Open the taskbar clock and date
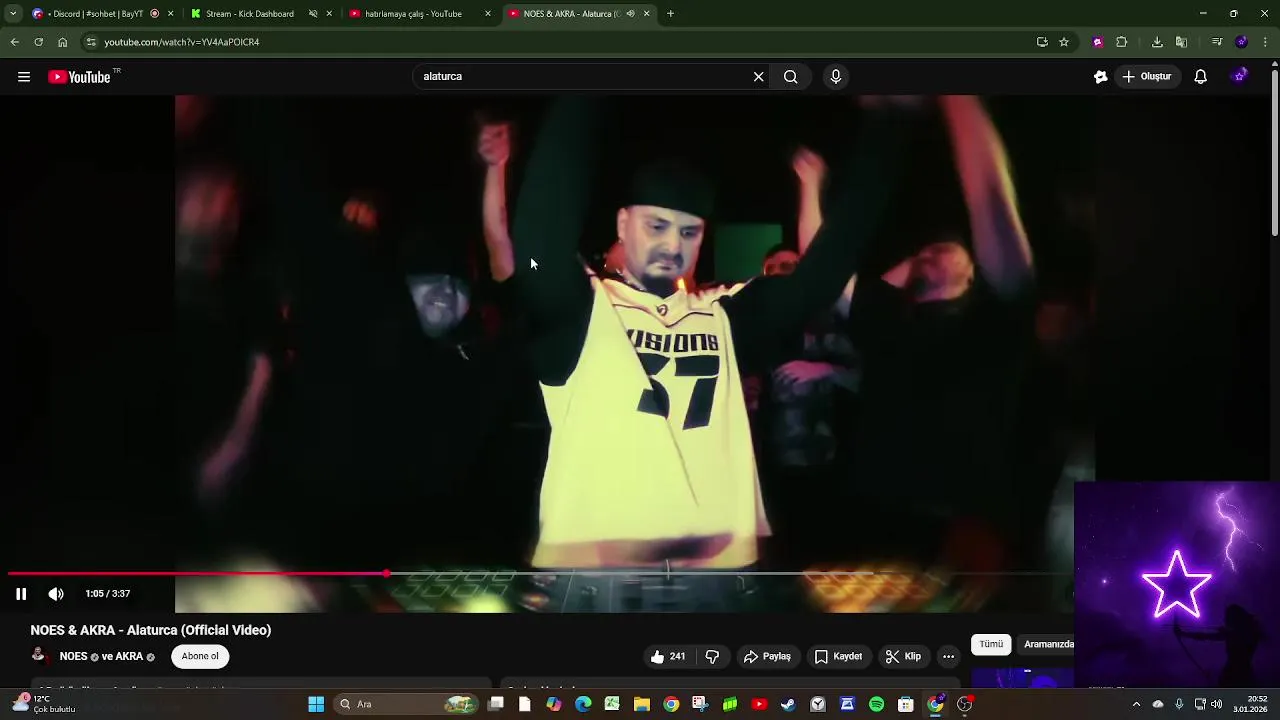Viewport: 1280px width, 720px height. [x=1250, y=704]
